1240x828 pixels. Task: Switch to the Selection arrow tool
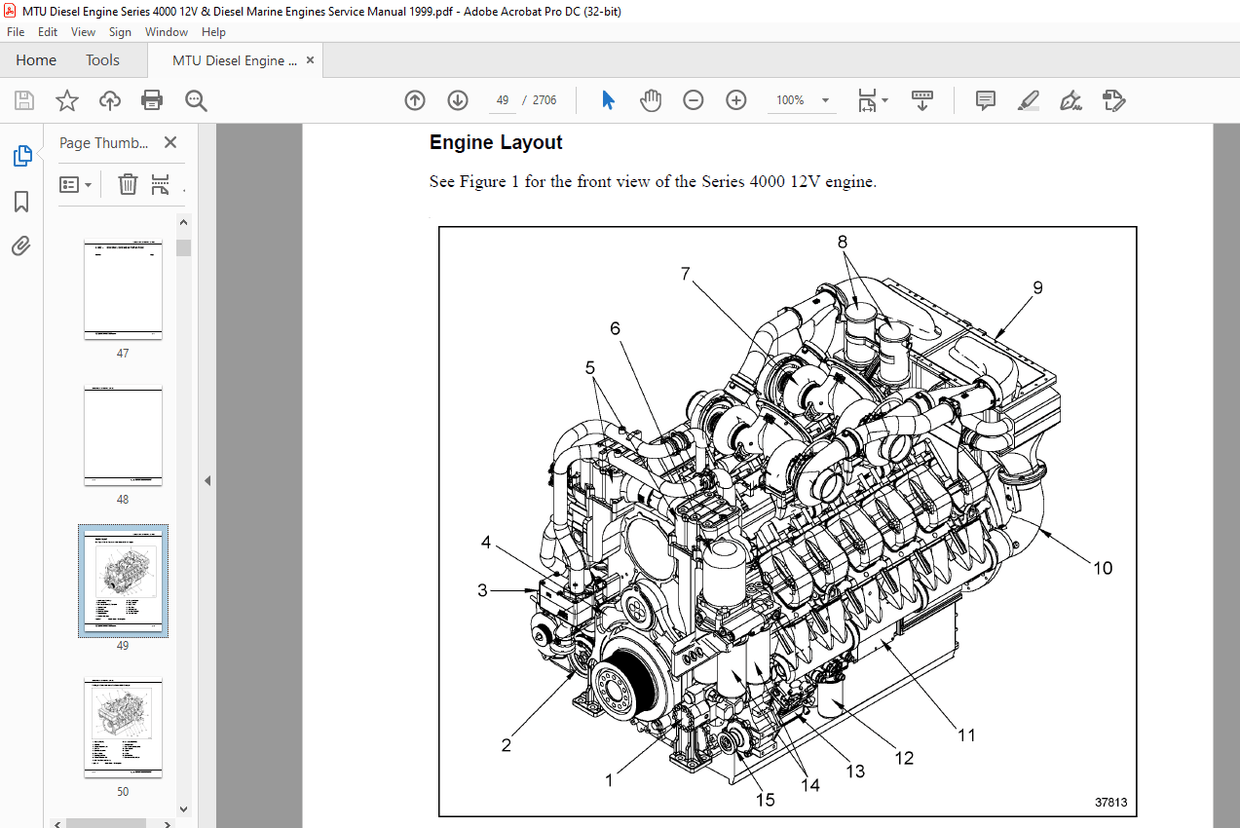click(x=608, y=100)
